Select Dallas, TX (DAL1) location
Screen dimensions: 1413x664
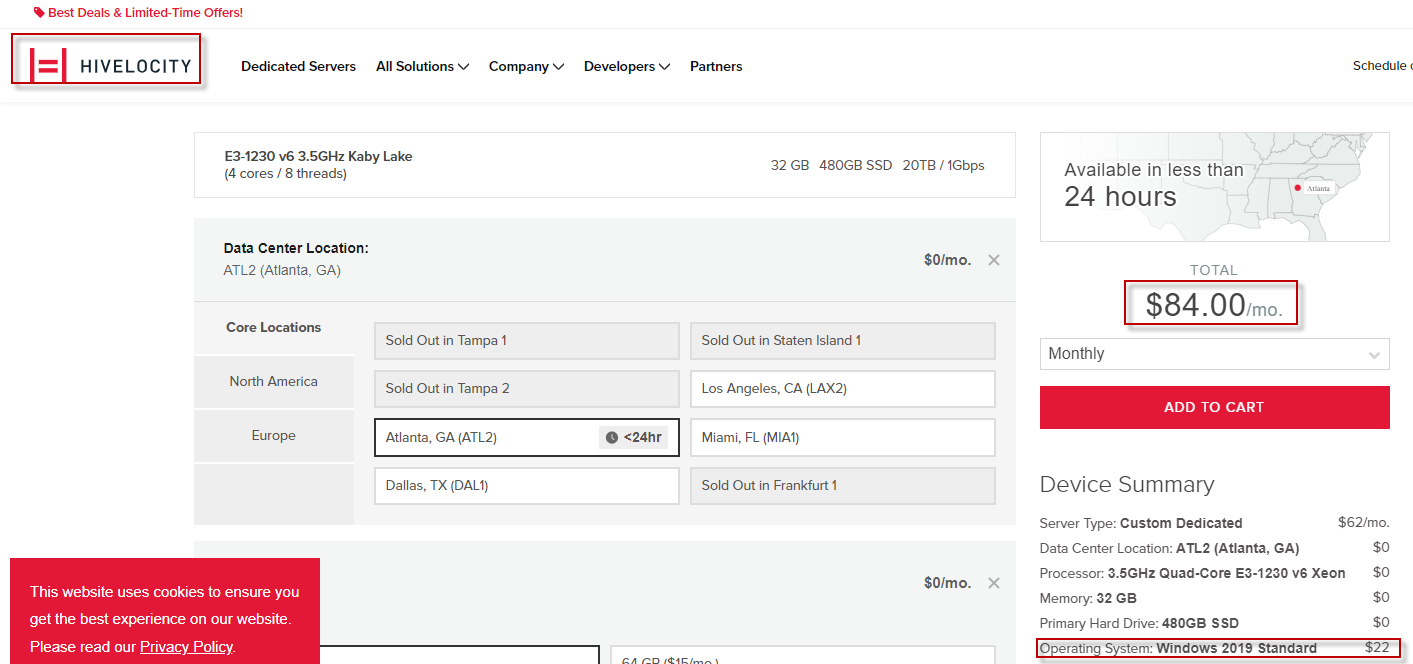click(x=527, y=485)
